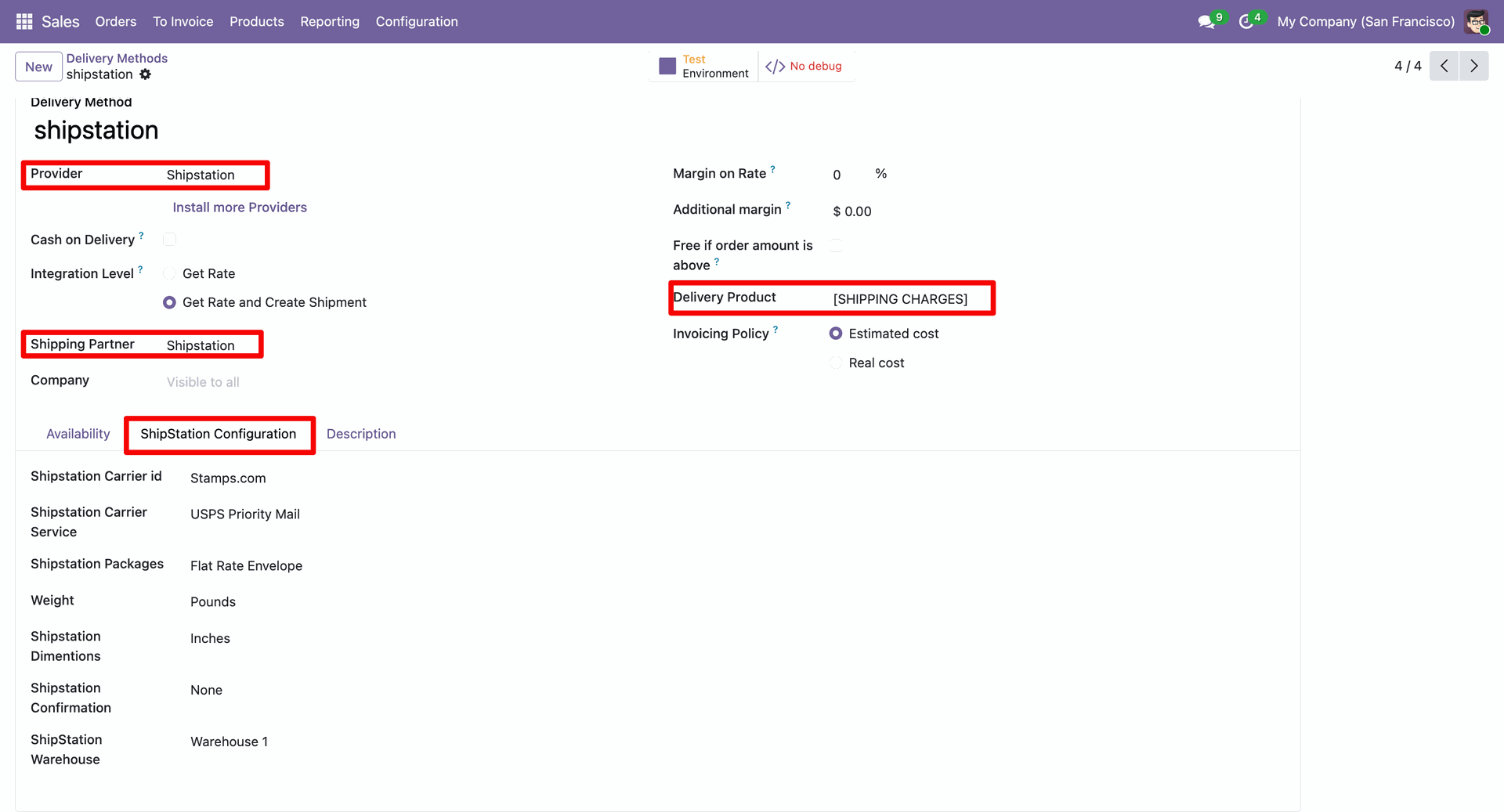This screenshot has height=812, width=1504.
Task: Click the Sales app title
Action: tap(60, 21)
